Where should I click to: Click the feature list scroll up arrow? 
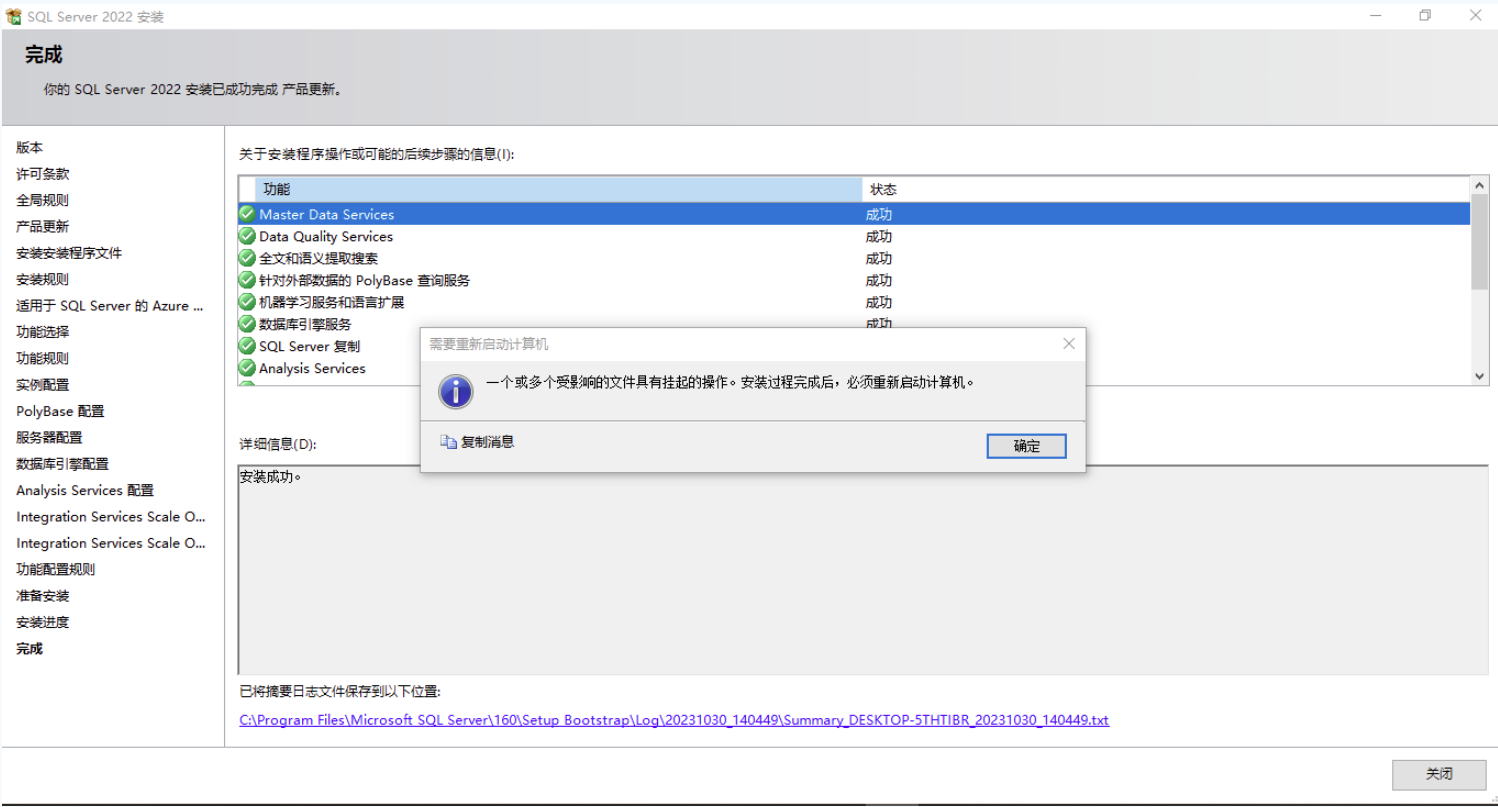(x=1480, y=186)
